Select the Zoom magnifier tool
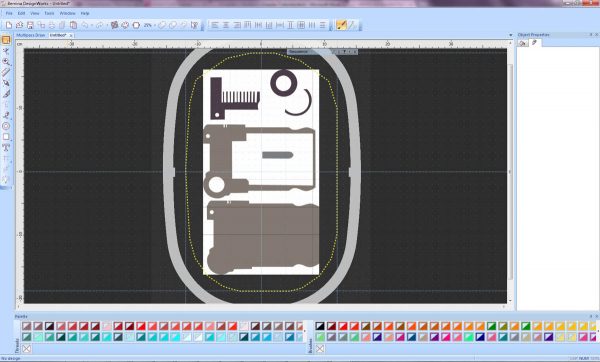This screenshot has height=362, width=600. tap(6, 62)
